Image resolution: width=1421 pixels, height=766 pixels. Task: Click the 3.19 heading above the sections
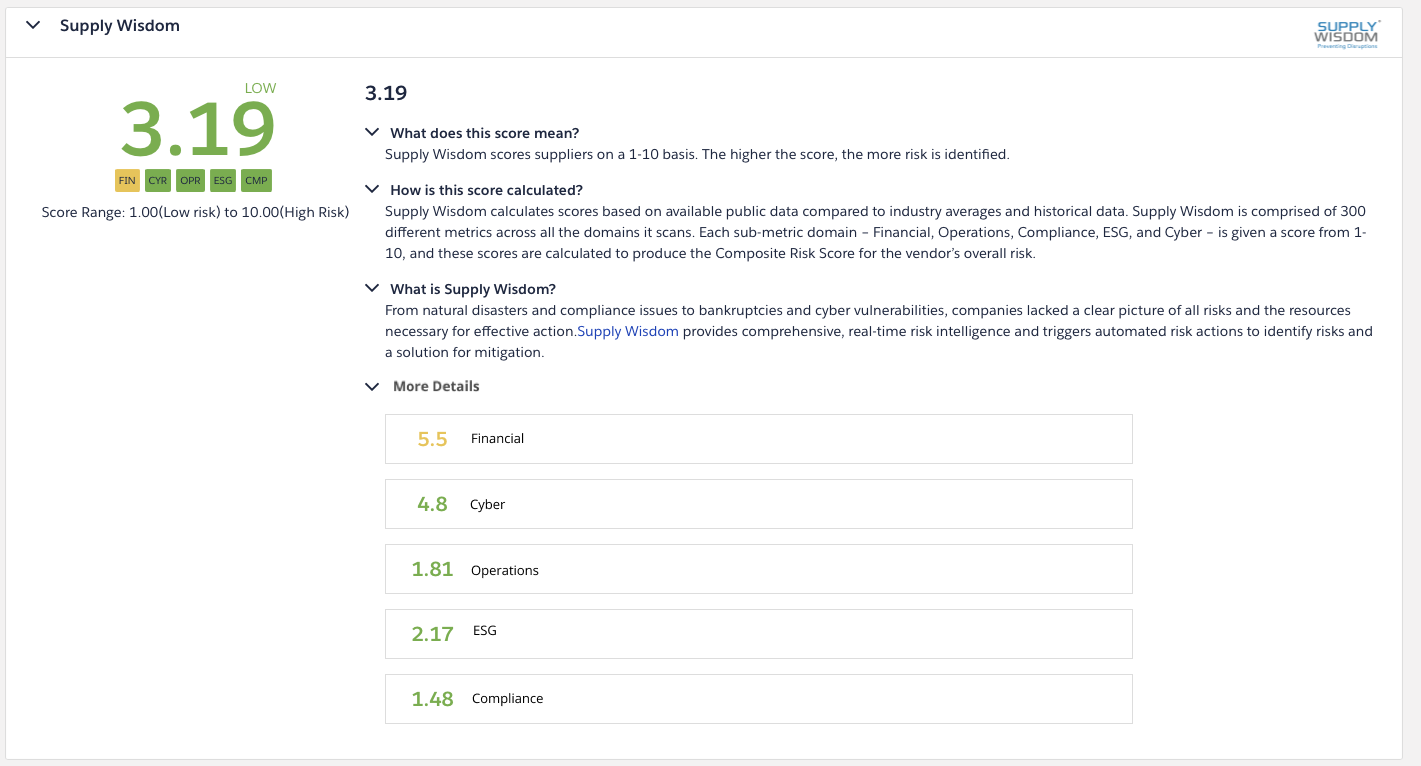point(385,92)
